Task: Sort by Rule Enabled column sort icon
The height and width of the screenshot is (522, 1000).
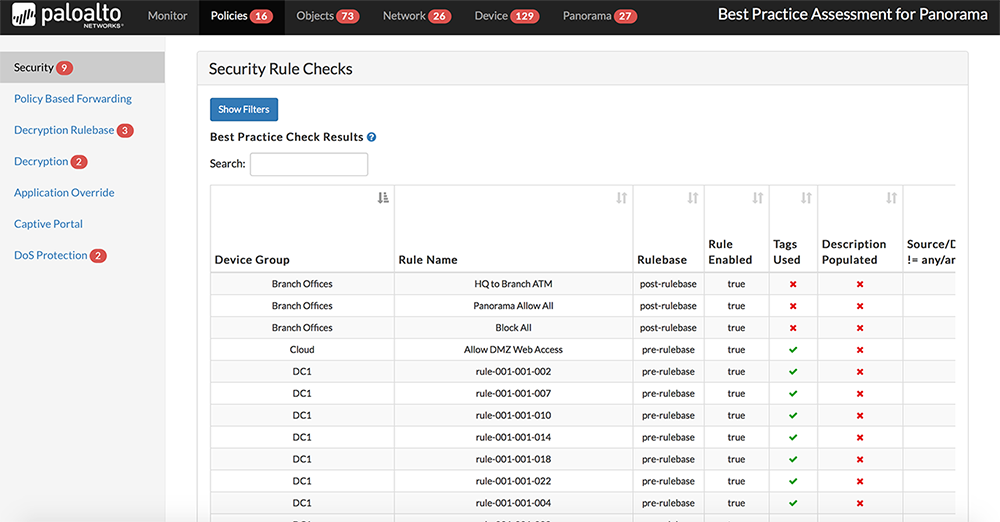Action: pyautogui.click(x=758, y=198)
